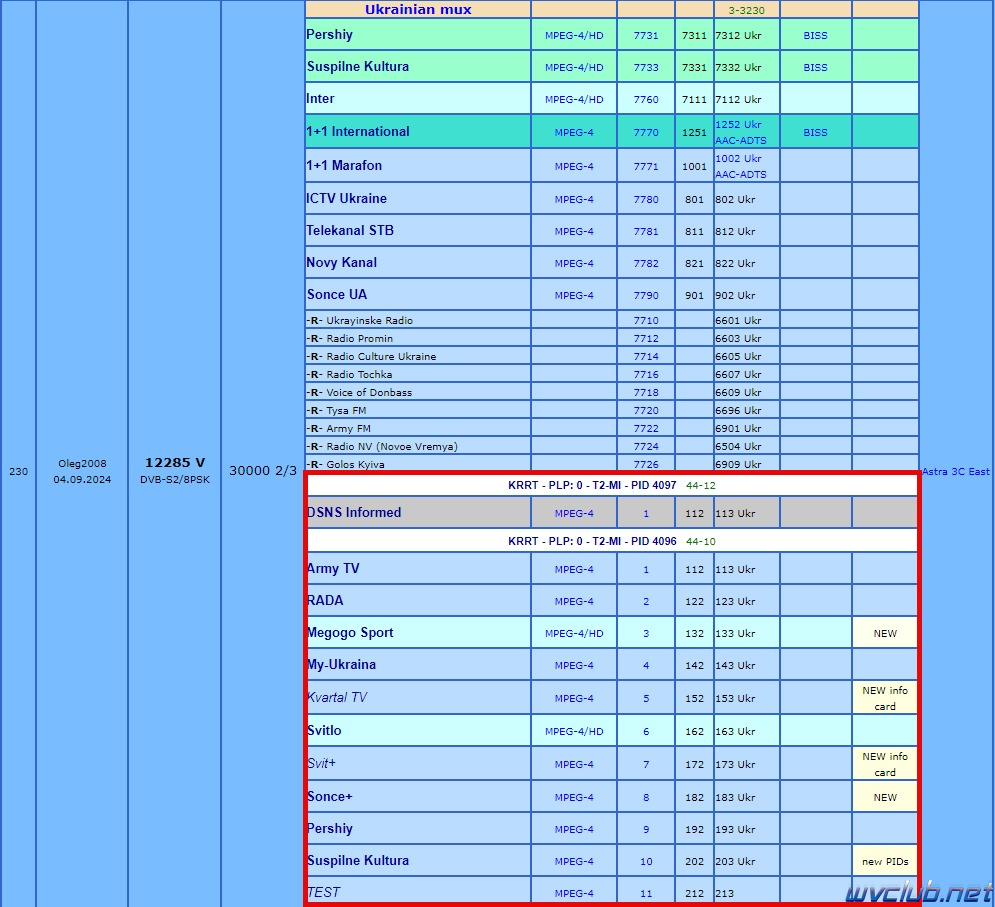Click the DVB-S2/8PSK modulation label

175,480
